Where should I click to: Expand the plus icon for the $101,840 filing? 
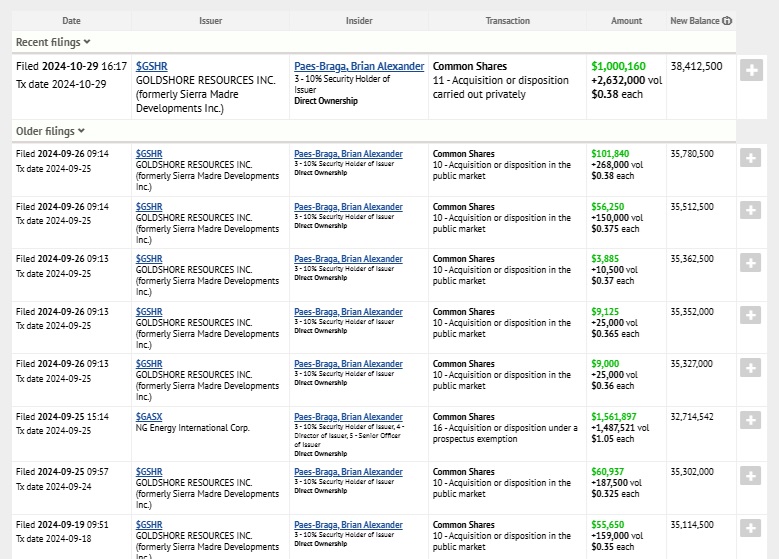pos(750,158)
